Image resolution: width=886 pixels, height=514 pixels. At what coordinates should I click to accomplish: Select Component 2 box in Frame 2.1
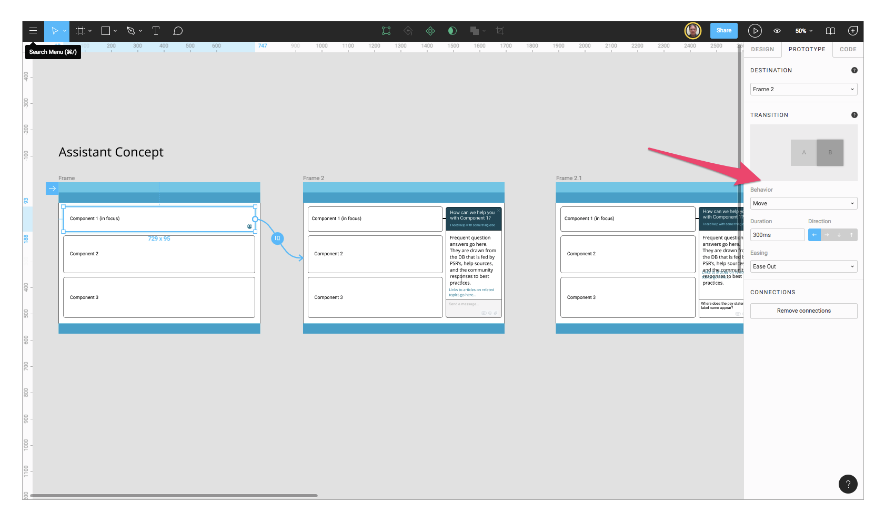click(x=628, y=254)
